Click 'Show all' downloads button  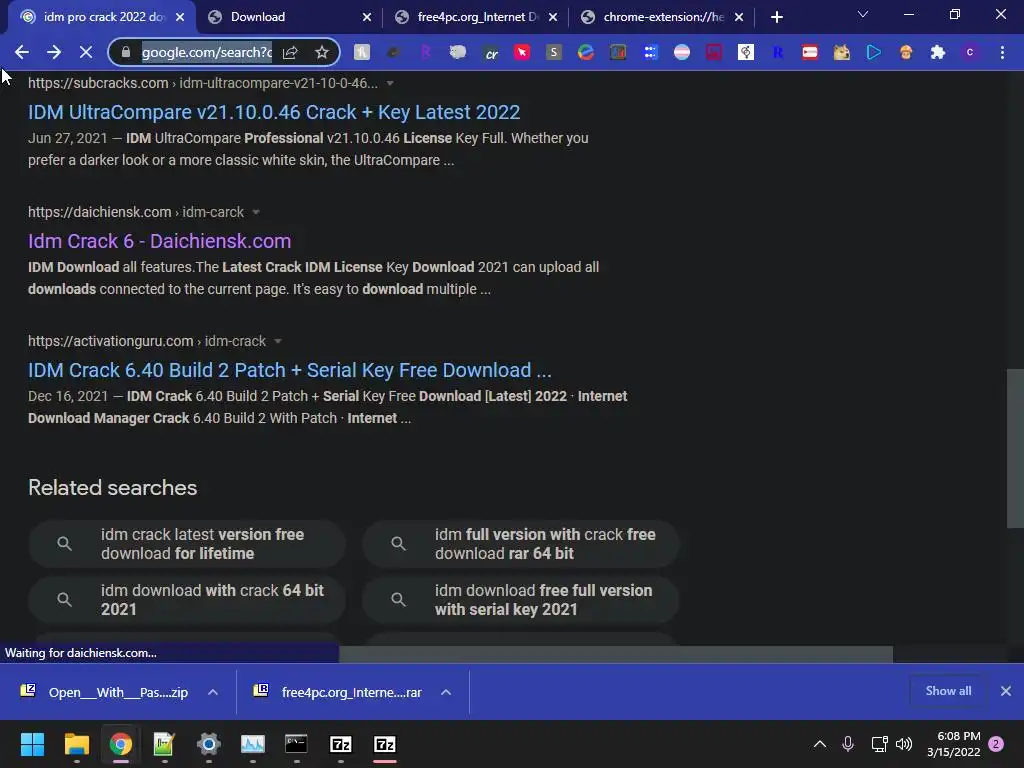point(948,691)
